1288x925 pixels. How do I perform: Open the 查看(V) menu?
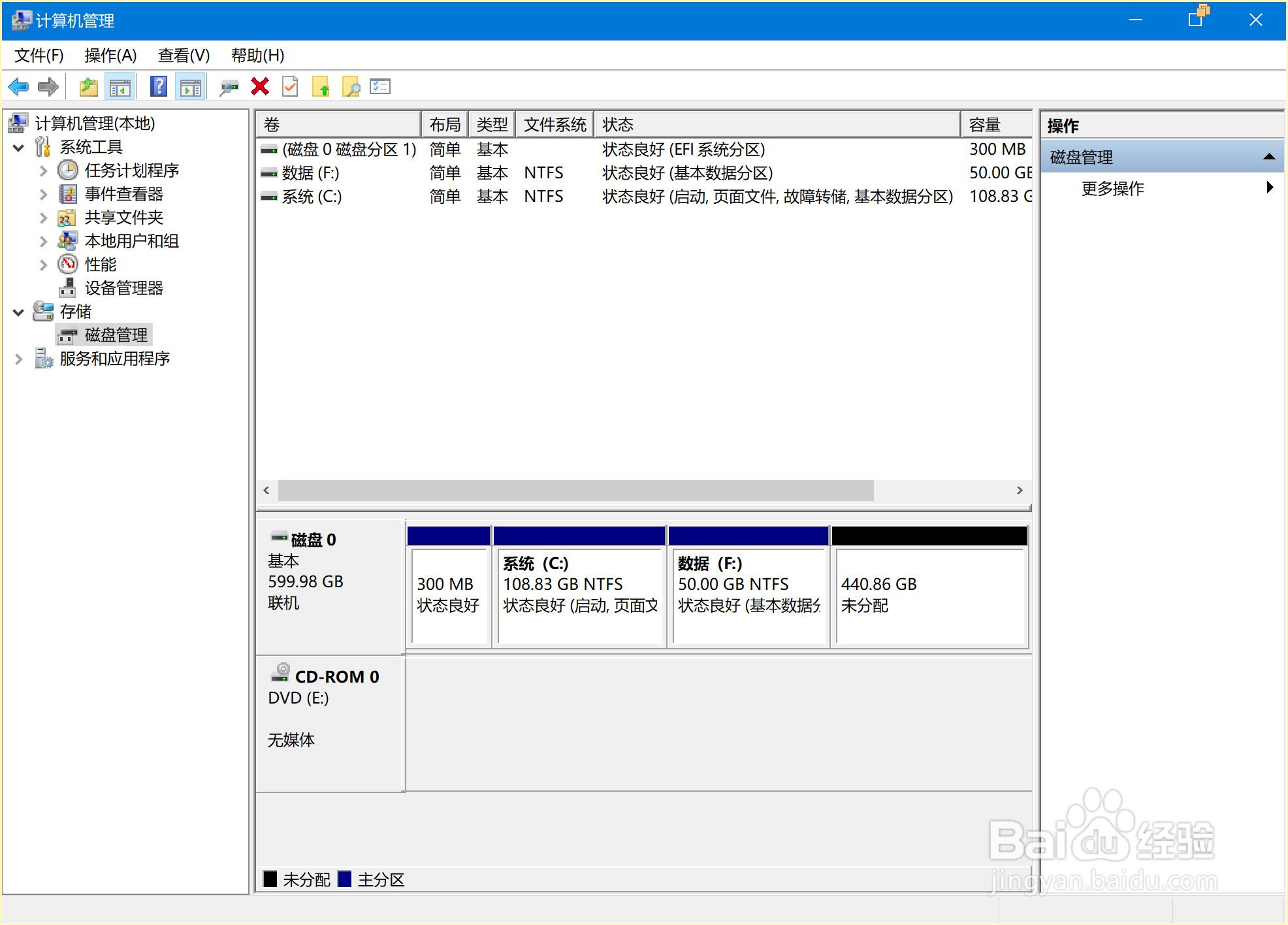184,56
